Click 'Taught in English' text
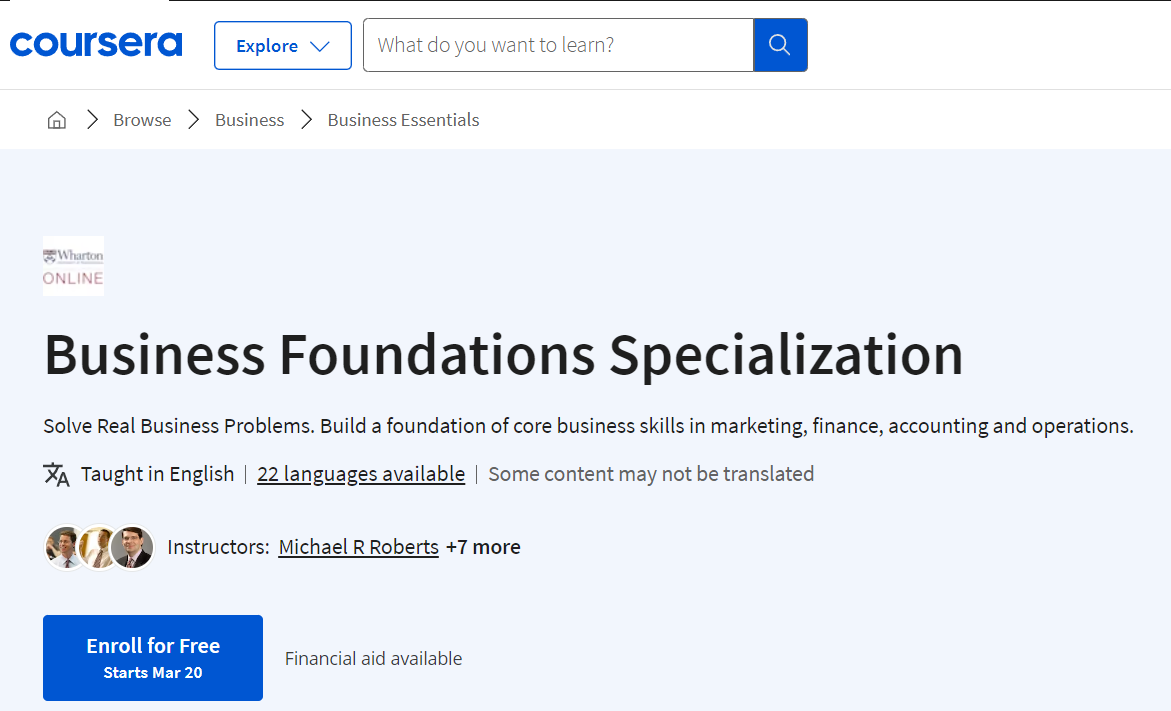 [x=158, y=474]
